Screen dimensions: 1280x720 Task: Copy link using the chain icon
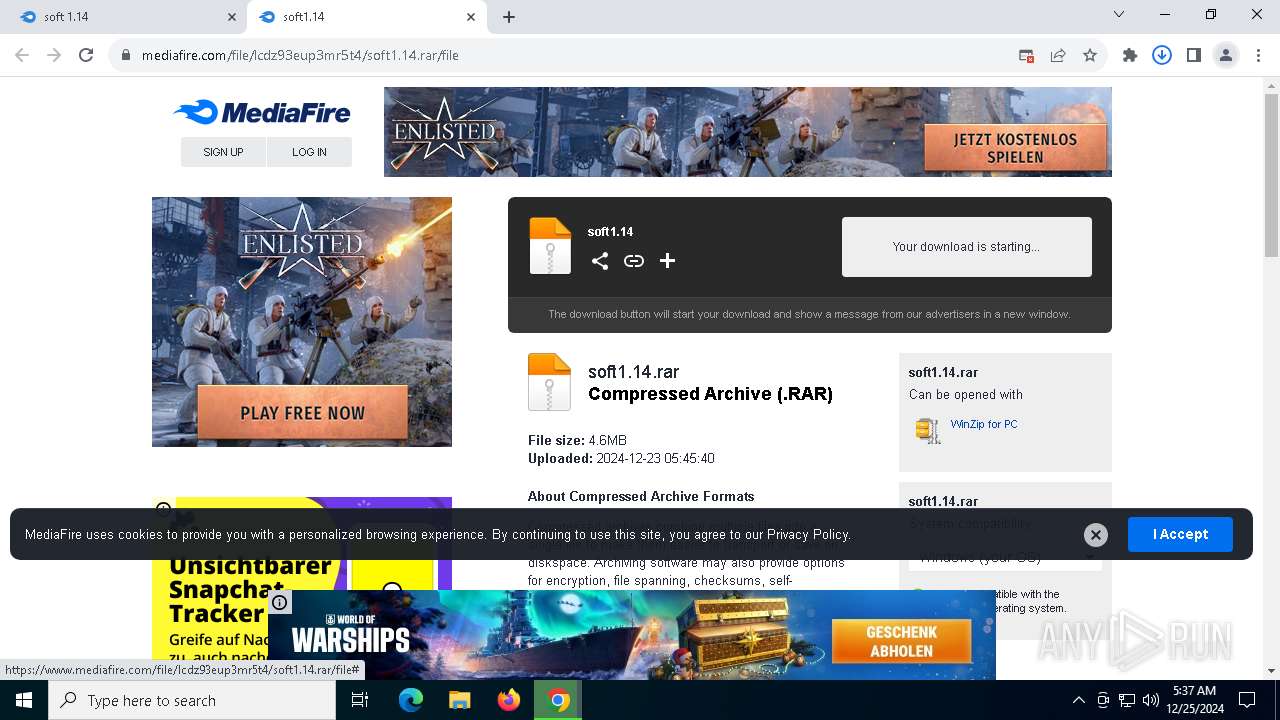click(634, 261)
